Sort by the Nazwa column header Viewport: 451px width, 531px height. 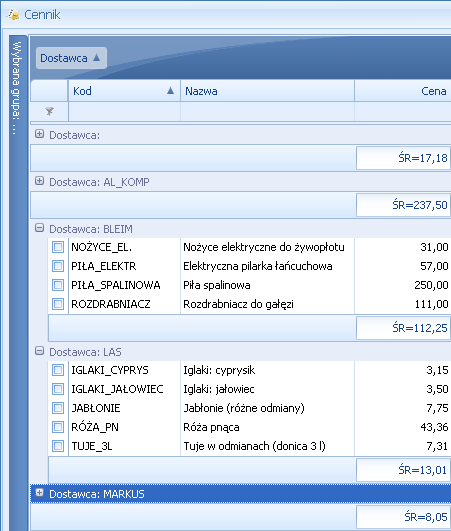point(267,91)
